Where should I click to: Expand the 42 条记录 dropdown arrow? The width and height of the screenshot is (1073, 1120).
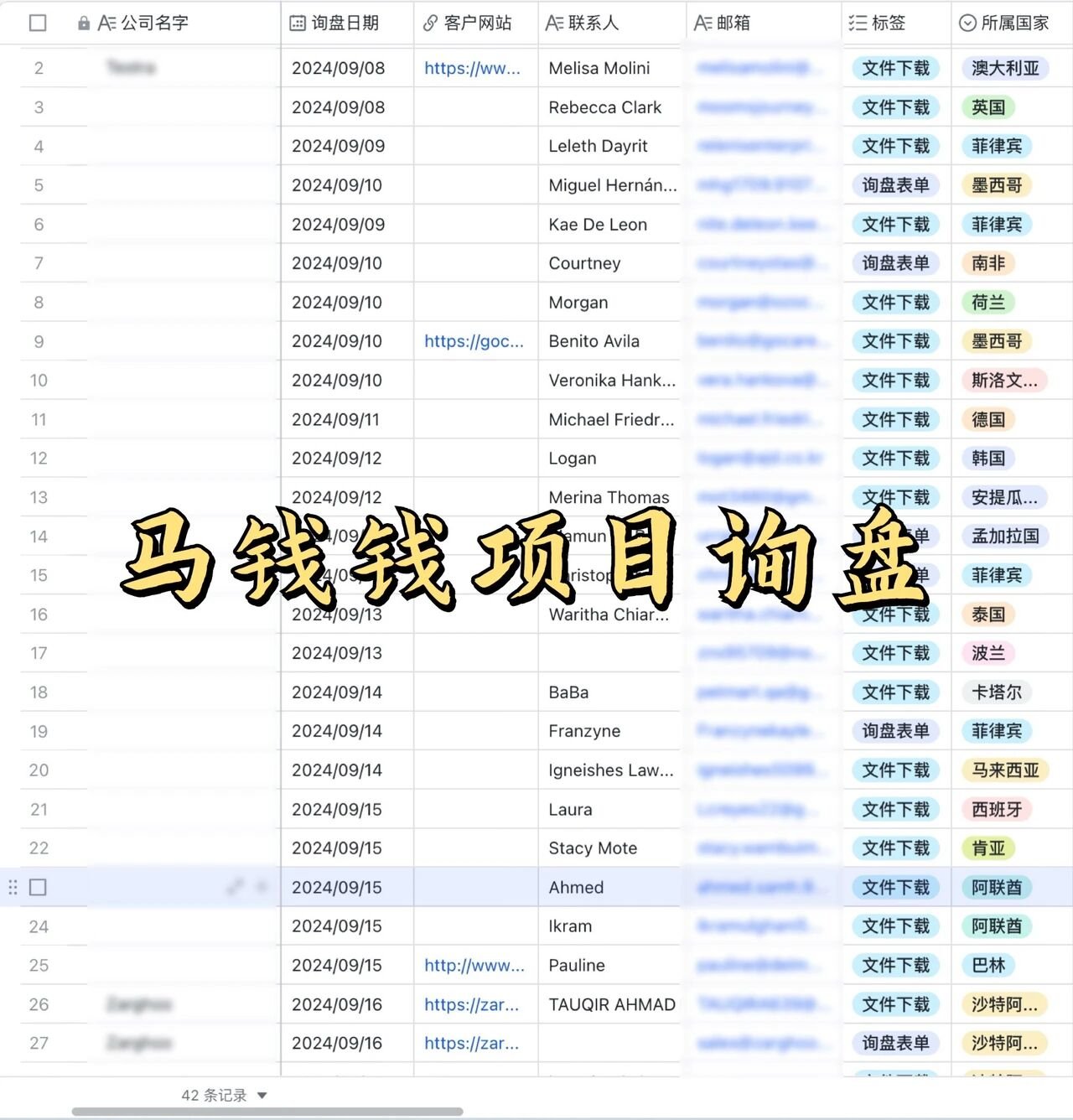[x=262, y=1096]
